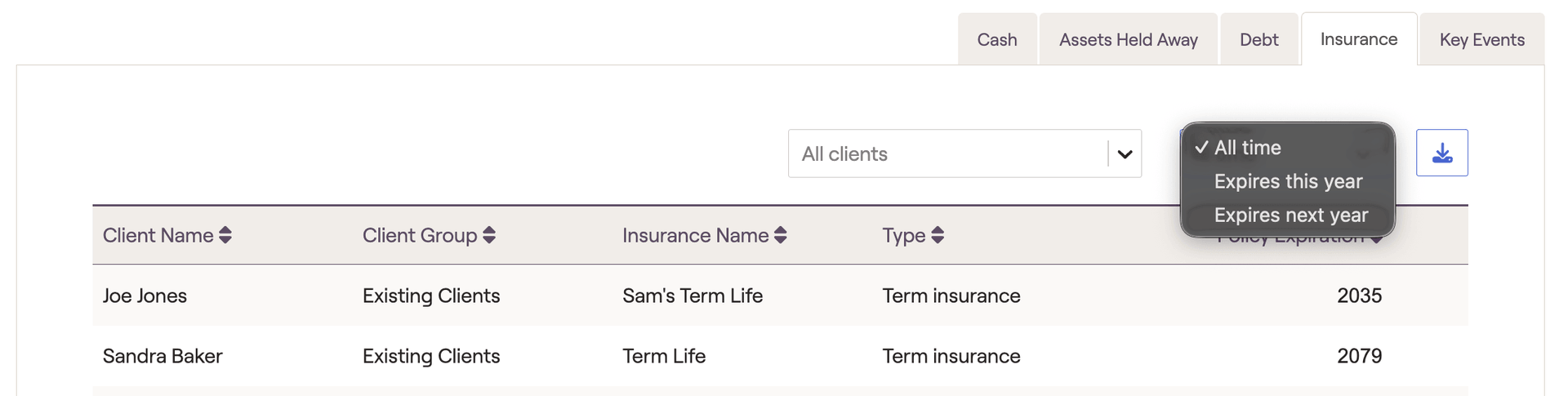Click the All clients filter field
This screenshot has height=396, width=1568.
click(947, 154)
